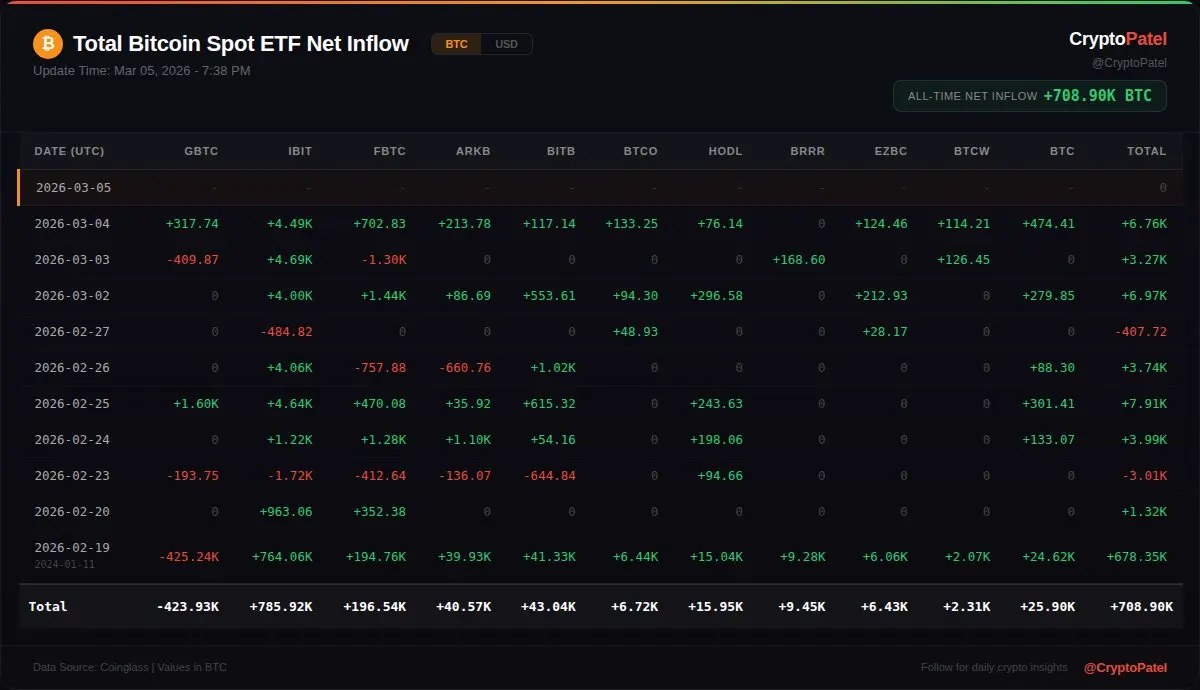Sort by the IBIT column header
This screenshot has width=1200, height=690.
300,151
